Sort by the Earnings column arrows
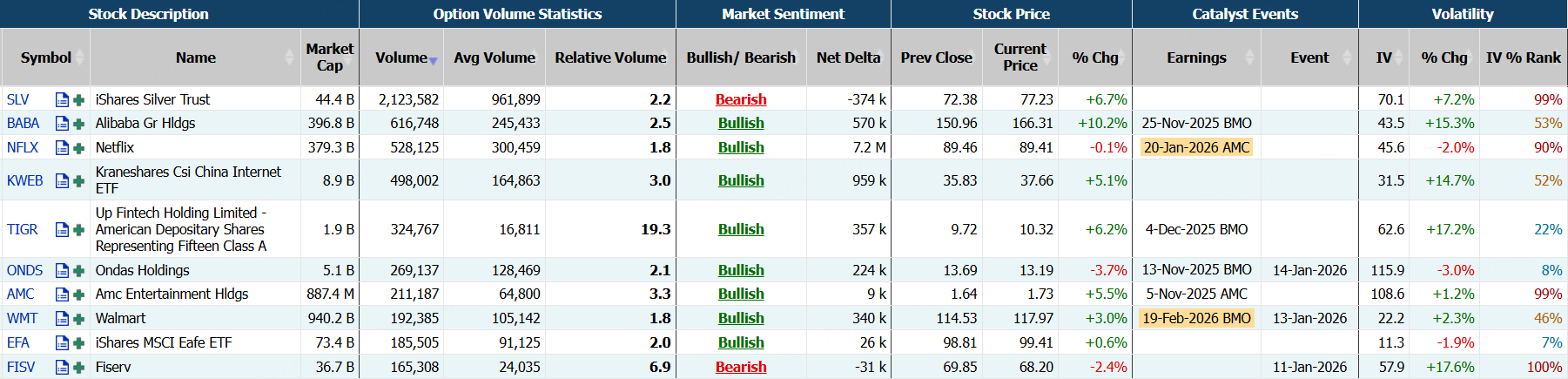The width and height of the screenshot is (1568, 379). (x=1249, y=58)
